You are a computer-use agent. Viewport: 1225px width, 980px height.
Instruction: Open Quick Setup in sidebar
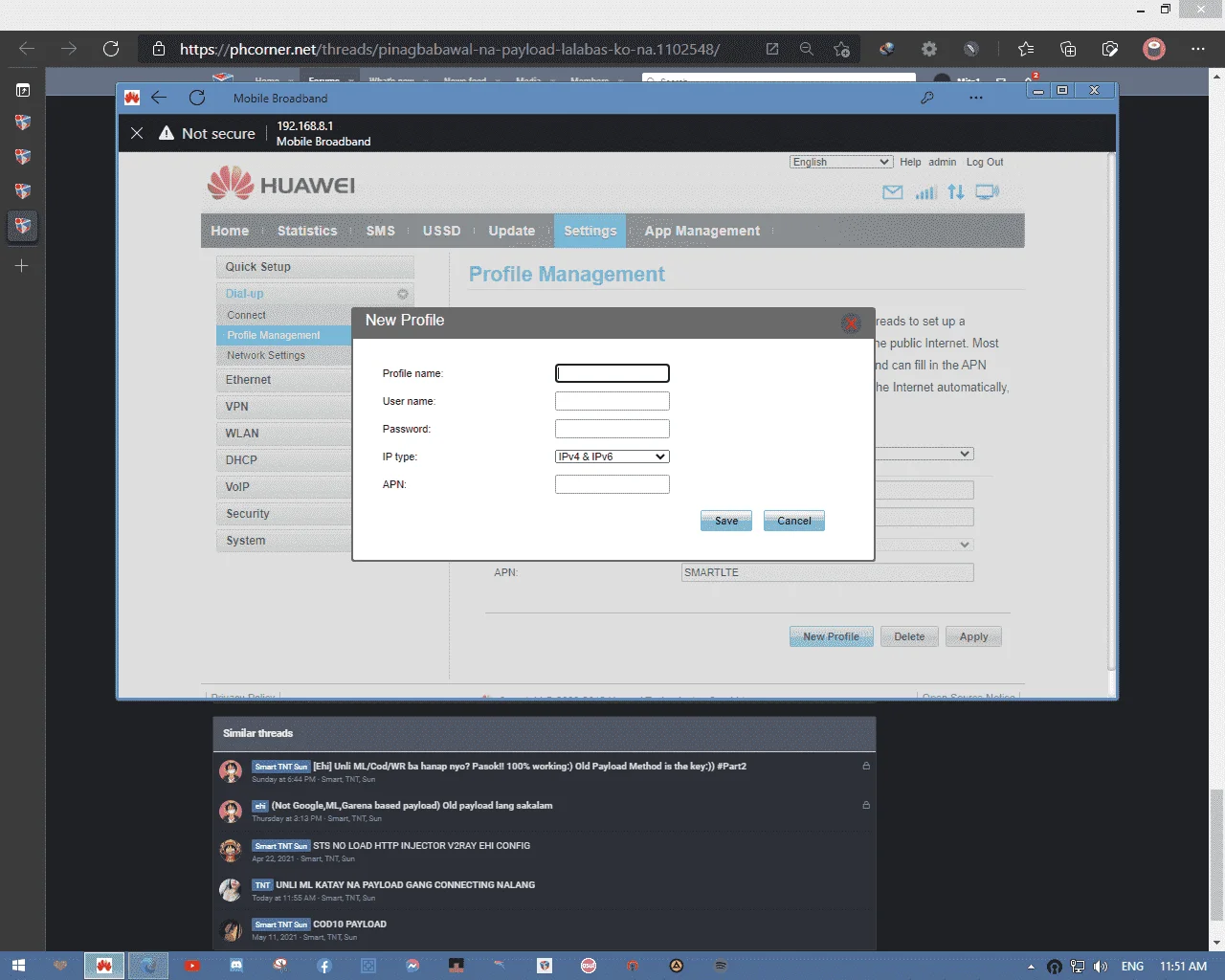click(315, 267)
